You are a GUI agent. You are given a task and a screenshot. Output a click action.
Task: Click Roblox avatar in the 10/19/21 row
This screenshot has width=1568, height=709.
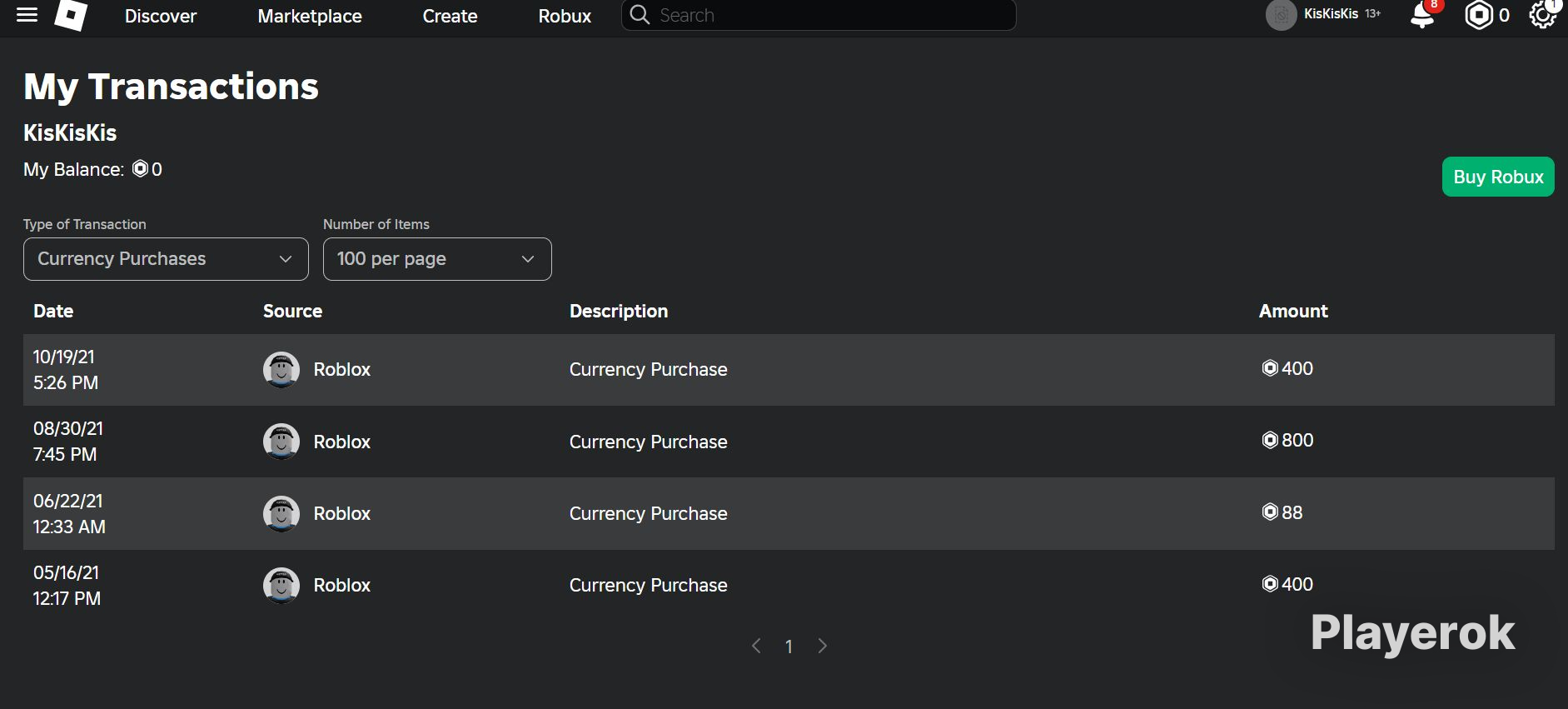pyautogui.click(x=281, y=369)
